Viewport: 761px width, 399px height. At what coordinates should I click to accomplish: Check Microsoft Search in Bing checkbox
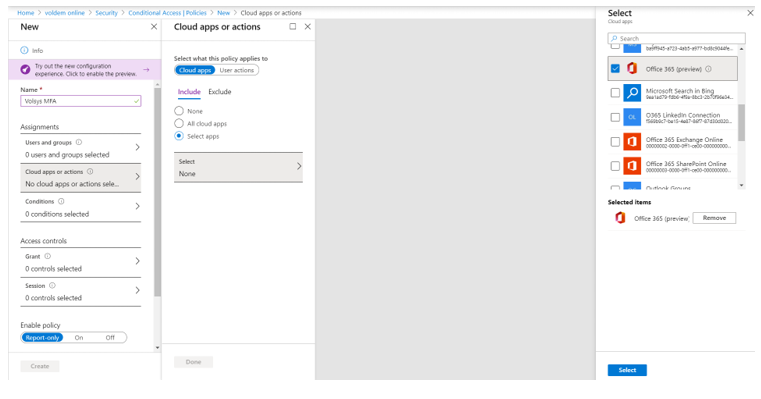pos(615,93)
